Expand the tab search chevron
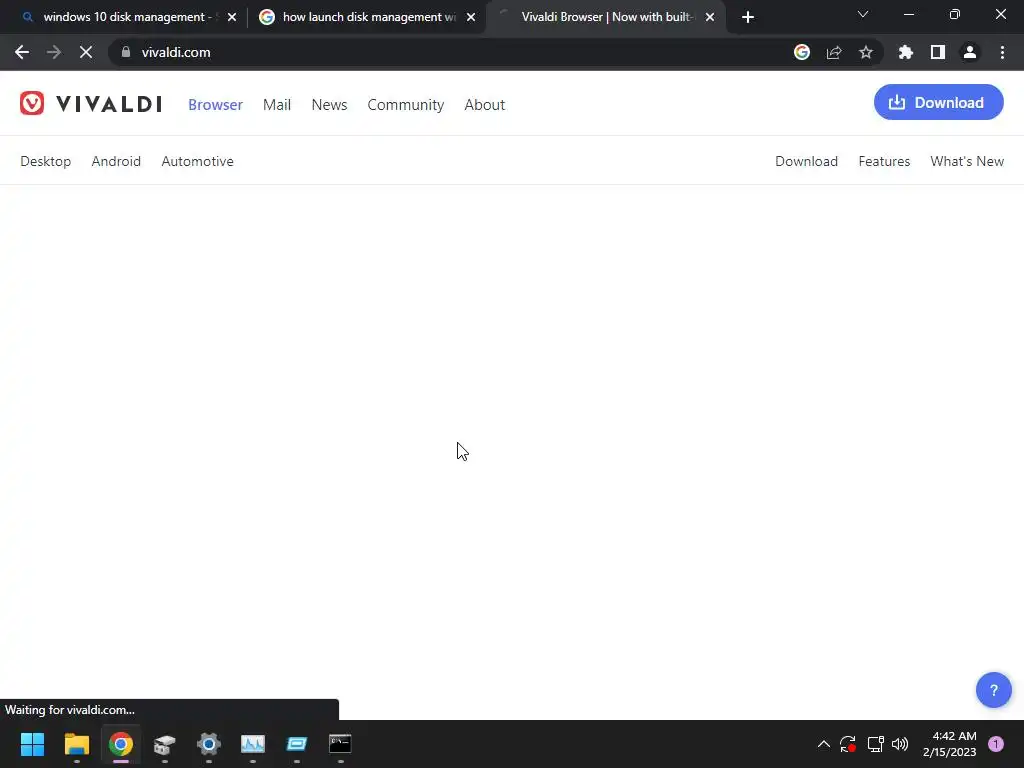Screen dimensions: 1024x768 point(863,14)
